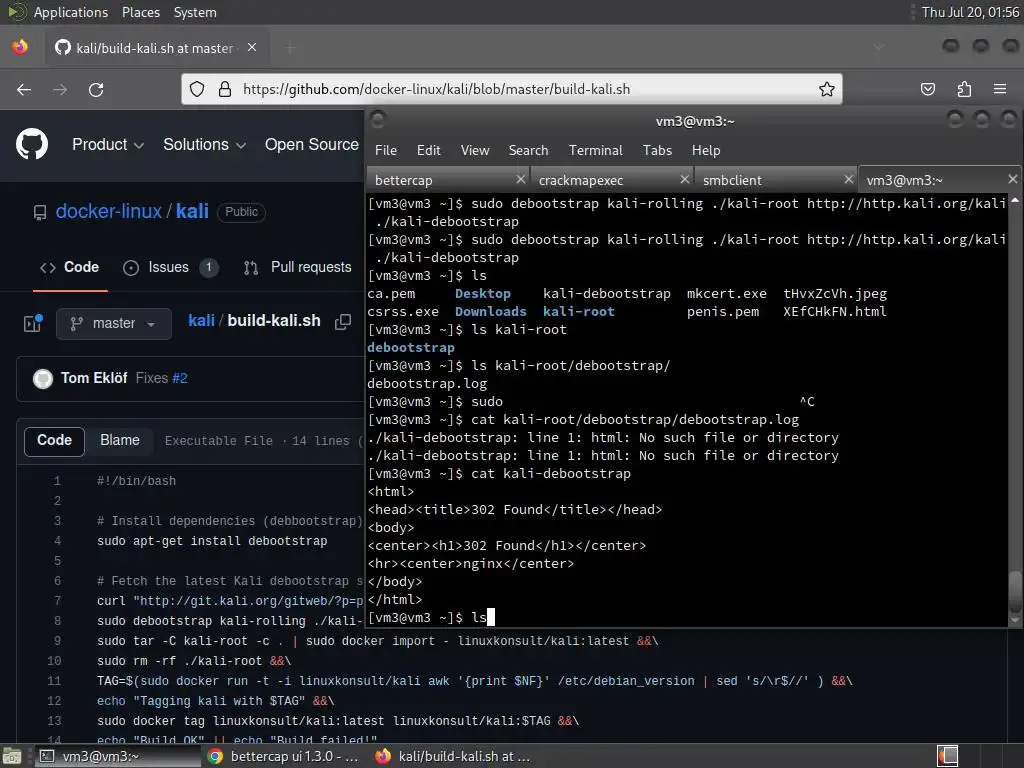The width and height of the screenshot is (1024, 768).
Task: Open the Open Source GitHub menu
Action: (x=312, y=144)
